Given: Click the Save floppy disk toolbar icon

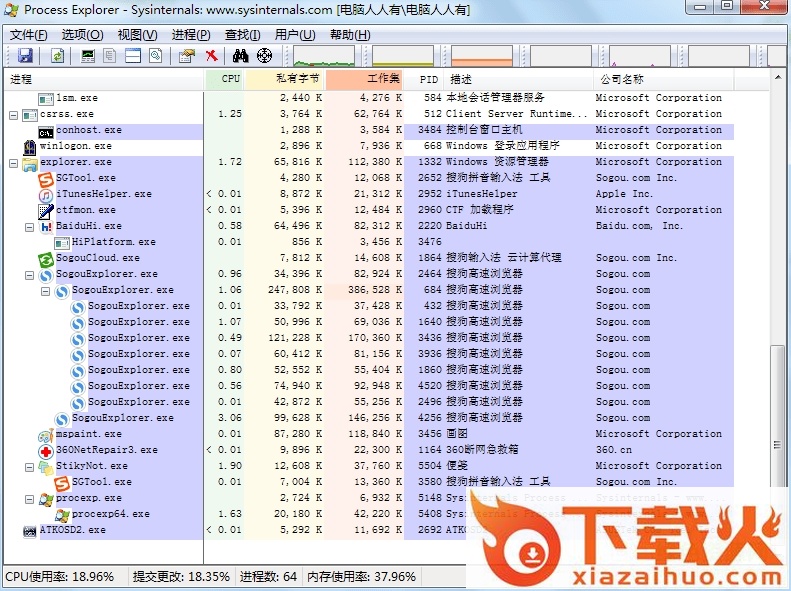Looking at the screenshot, I should (25, 56).
